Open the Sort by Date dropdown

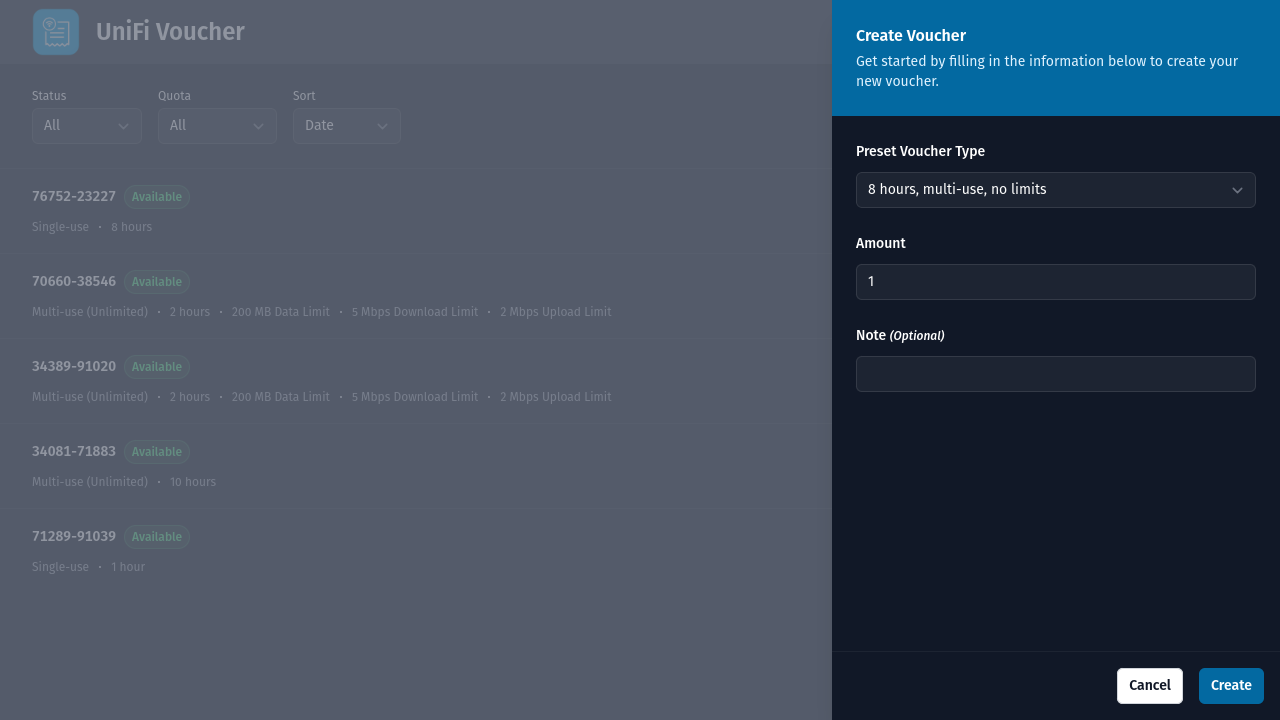point(347,125)
